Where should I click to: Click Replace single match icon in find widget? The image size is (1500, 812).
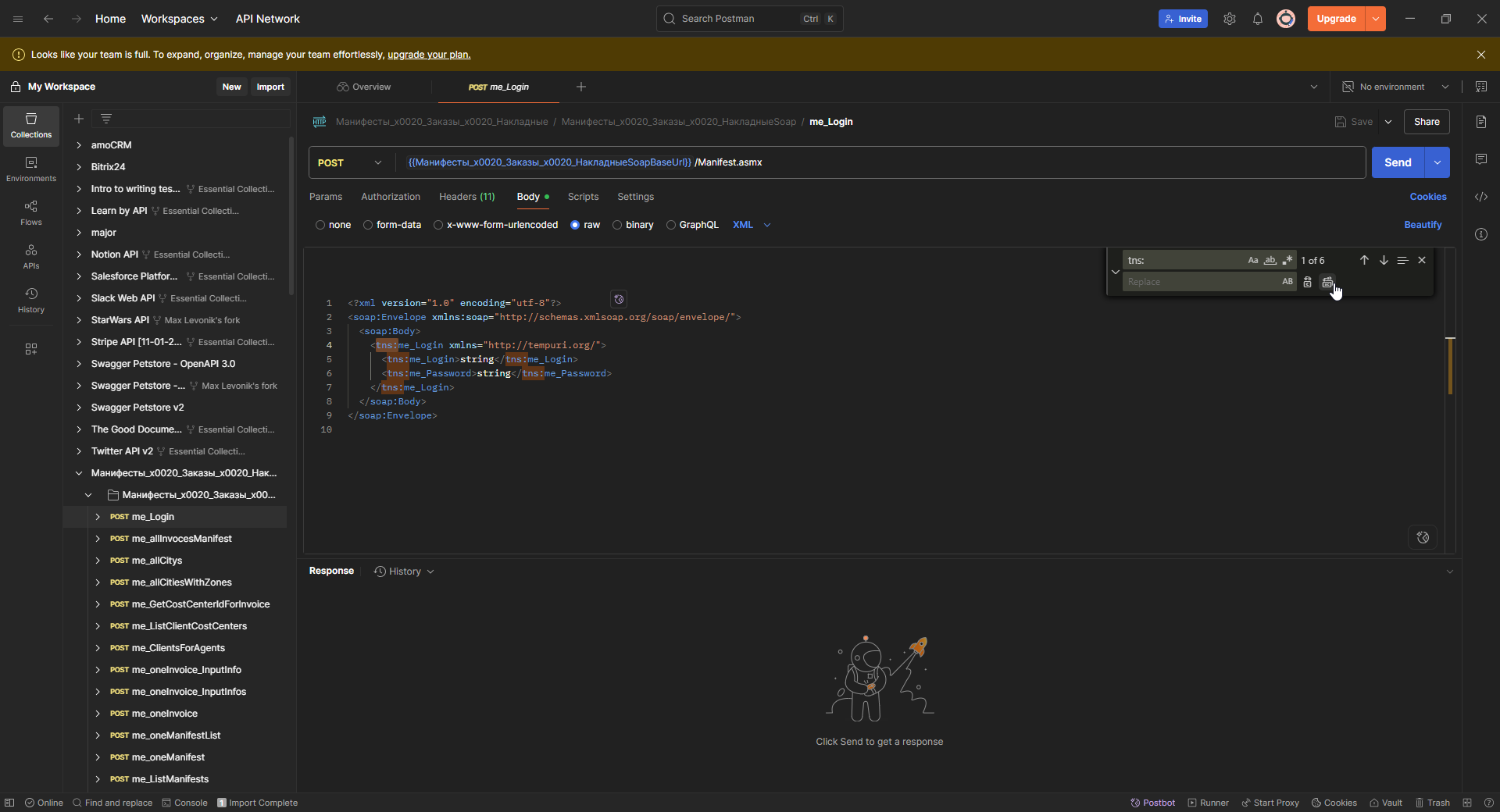1307,282
